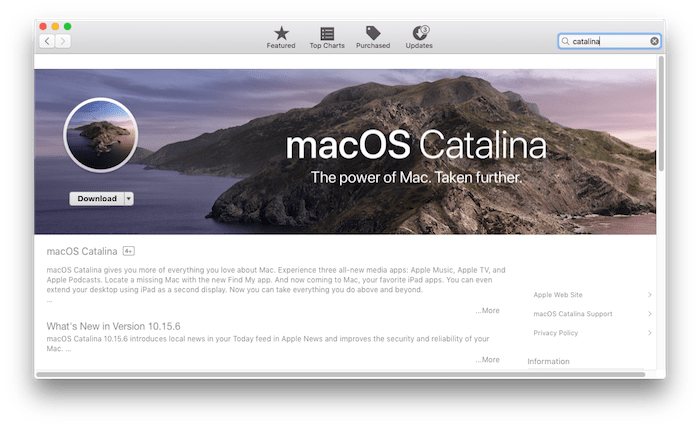Open the Featured star tab
Image resolution: width=700 pixels, height=428 pixels.
point(281,37)
